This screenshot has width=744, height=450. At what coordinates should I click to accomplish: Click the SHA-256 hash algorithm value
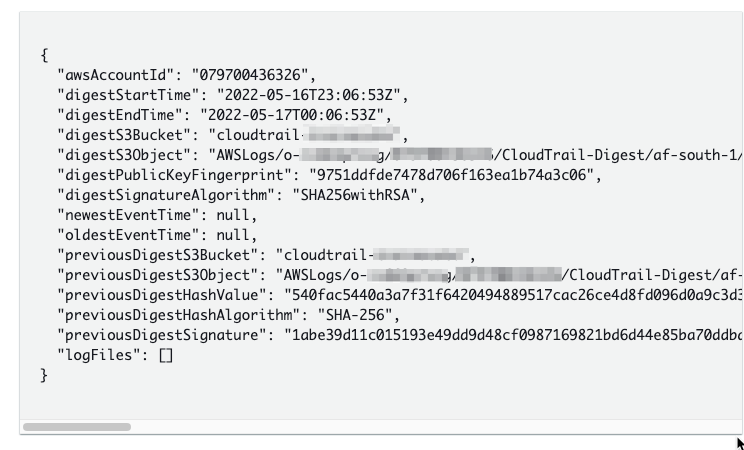click(355, 315)
